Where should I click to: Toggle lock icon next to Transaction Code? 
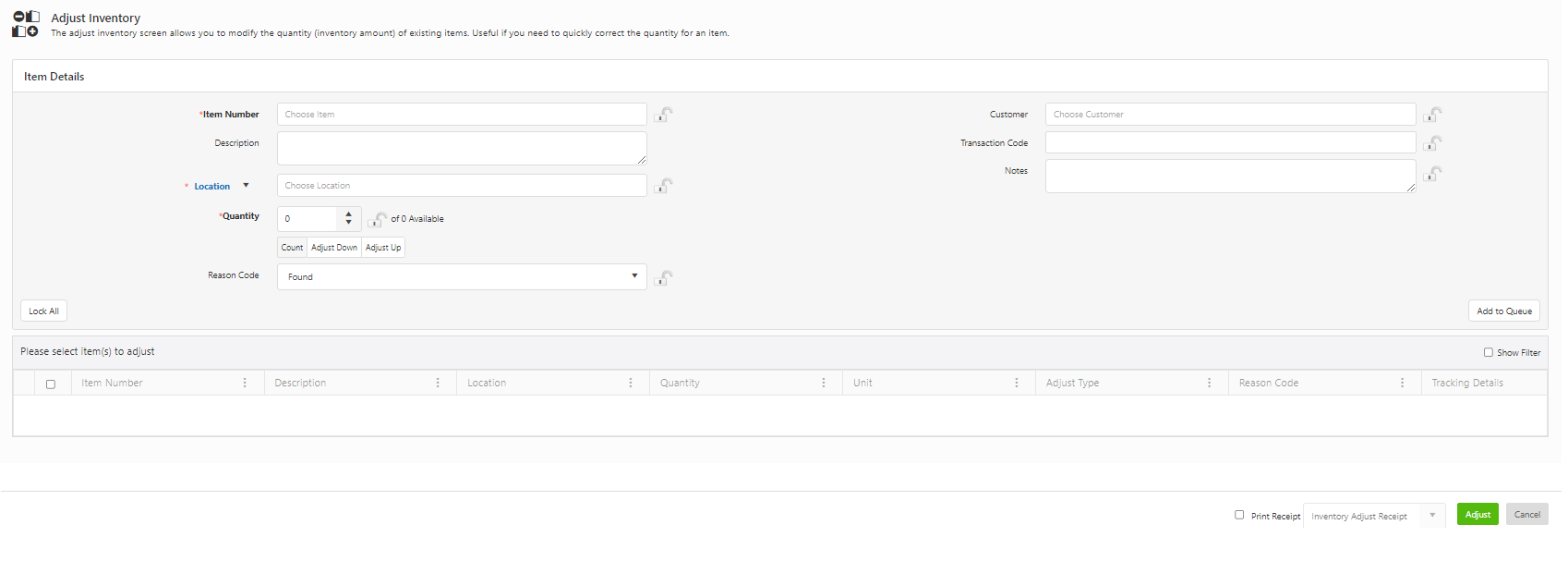click(1432, 143)
